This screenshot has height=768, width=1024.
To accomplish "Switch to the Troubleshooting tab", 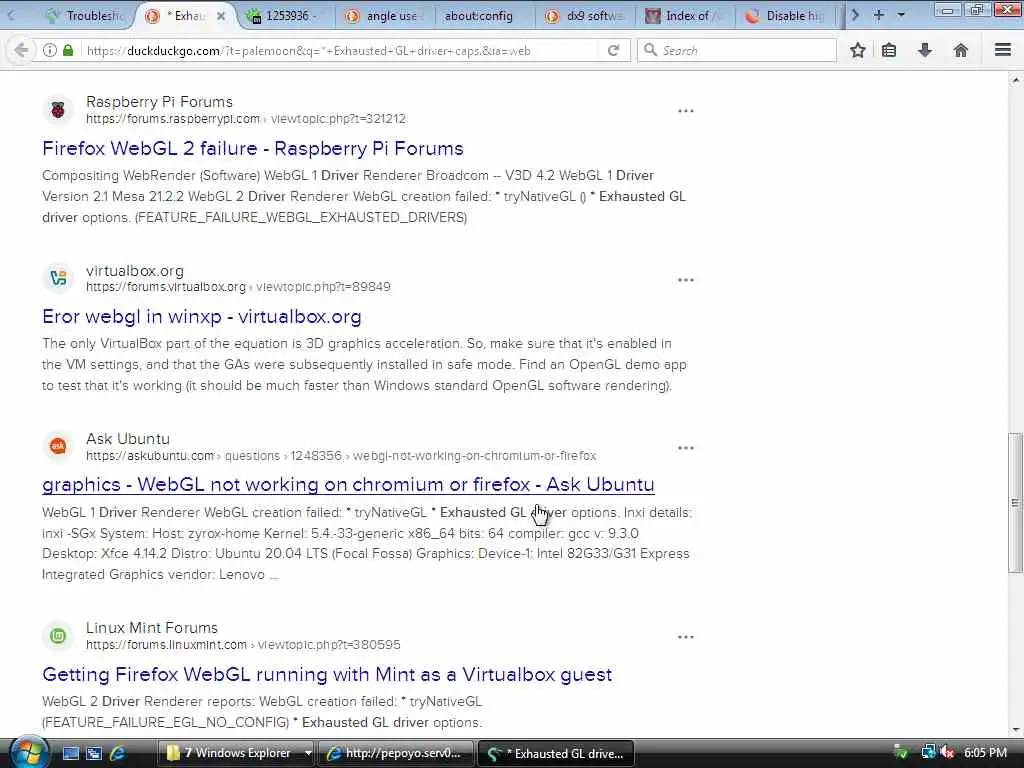I will tap(84, 16).
